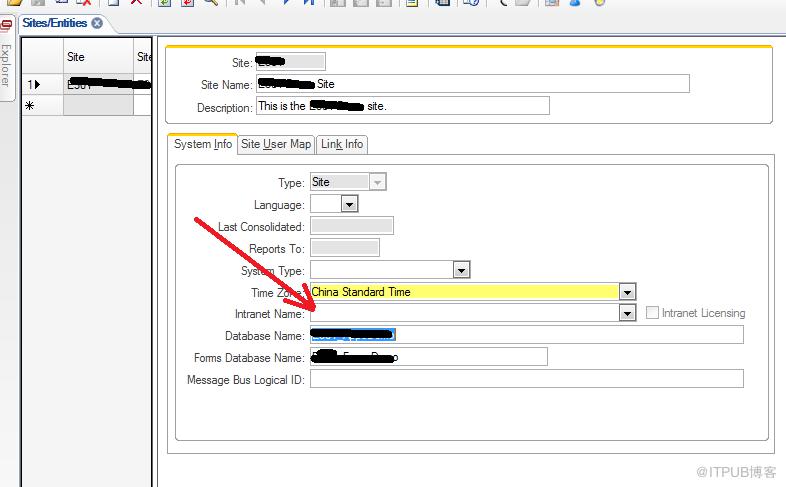786x487 pixels.
Task: Click the empty Site cell in new row
Action: (98, 105)
